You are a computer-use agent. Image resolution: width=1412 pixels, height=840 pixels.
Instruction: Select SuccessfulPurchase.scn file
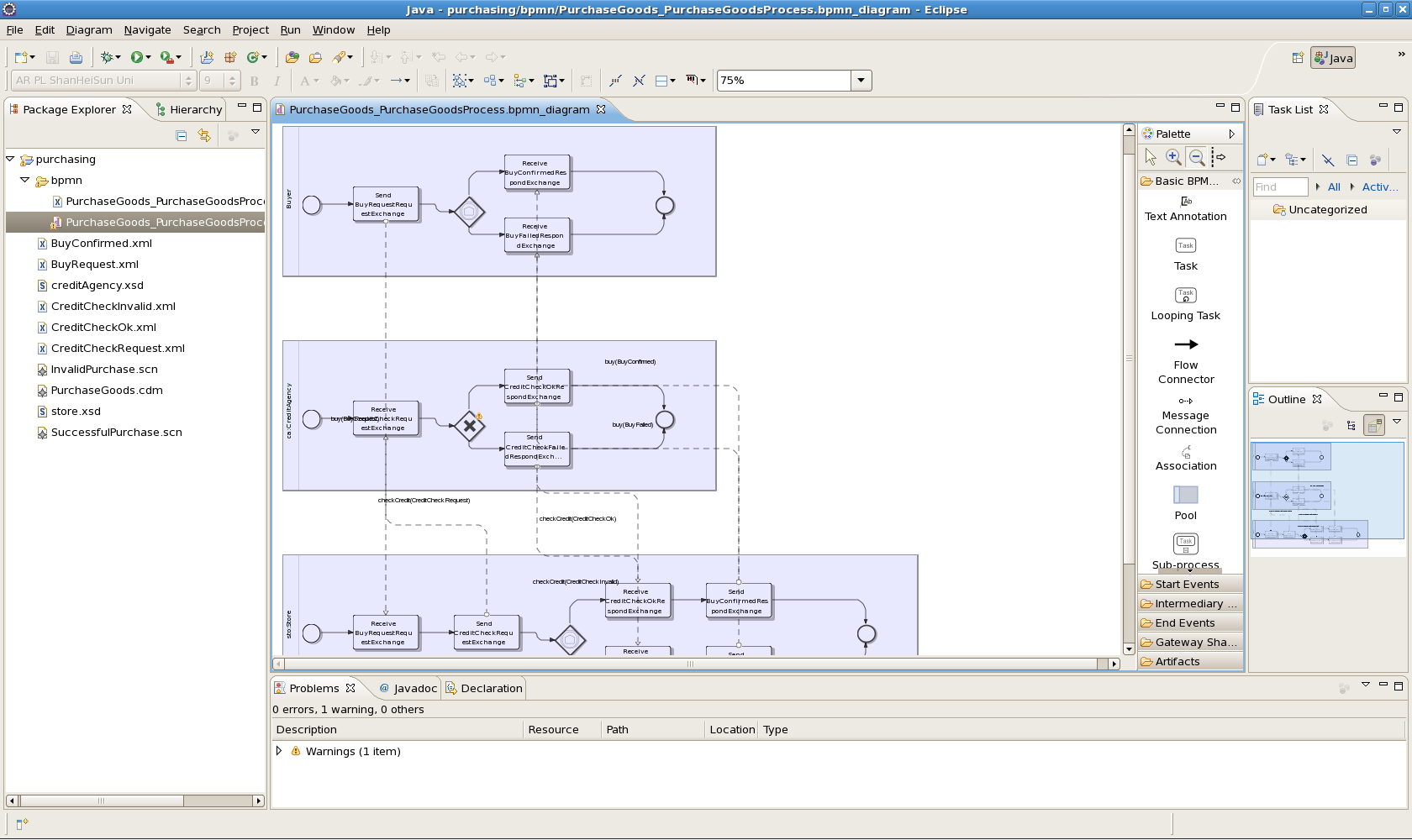[x=116, y=433]
